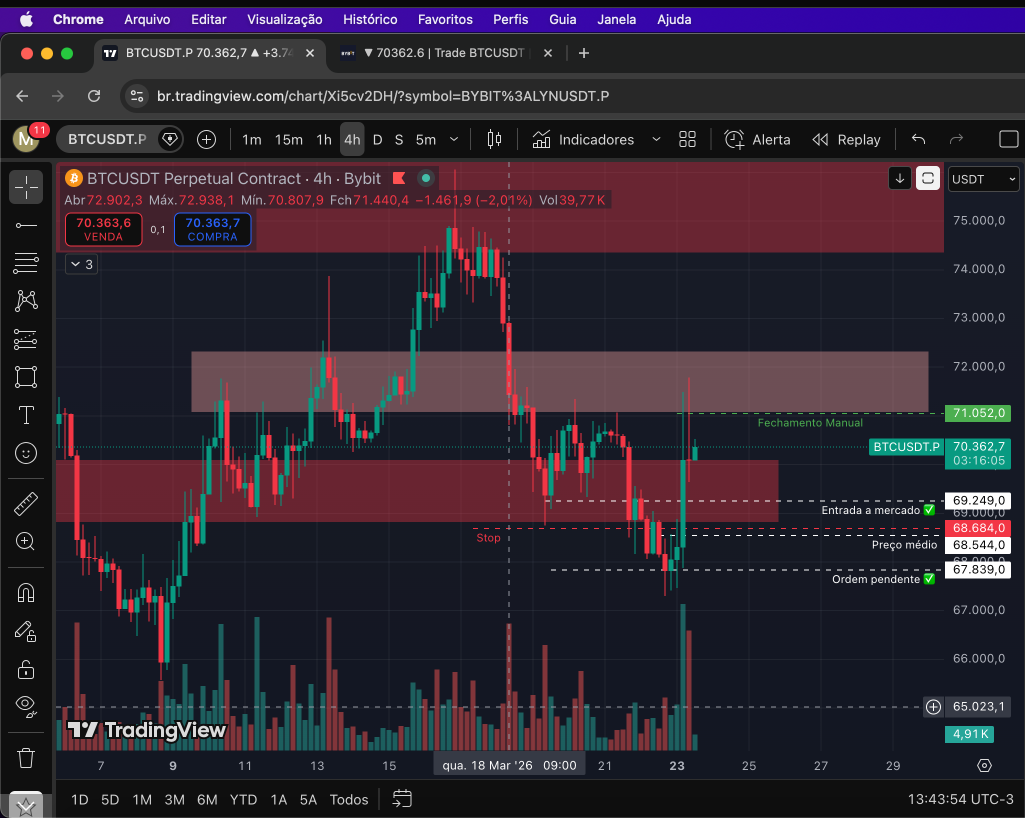1025x818 pixels.
Task: Hide all drawings with eye icon
Action: point(26,707)
